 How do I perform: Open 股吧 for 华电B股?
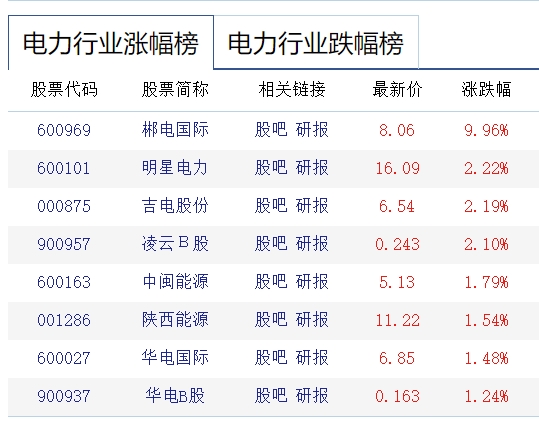click(x=271, y=396)
